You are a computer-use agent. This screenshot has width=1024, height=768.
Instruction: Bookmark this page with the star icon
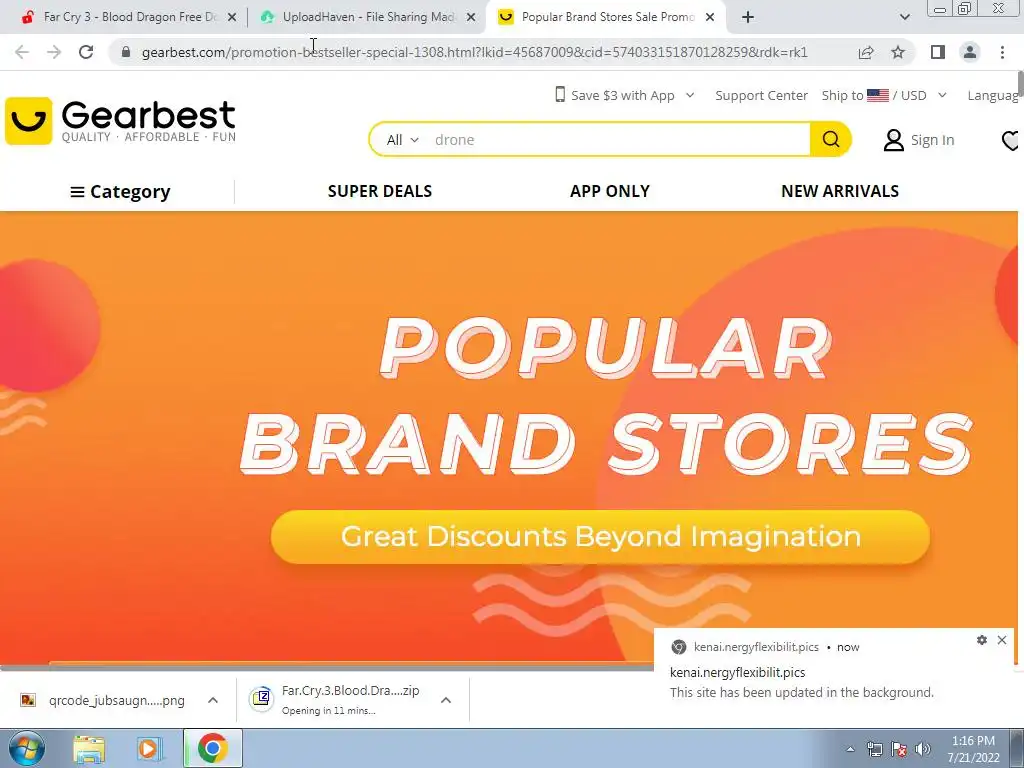(x=898, y=52)
